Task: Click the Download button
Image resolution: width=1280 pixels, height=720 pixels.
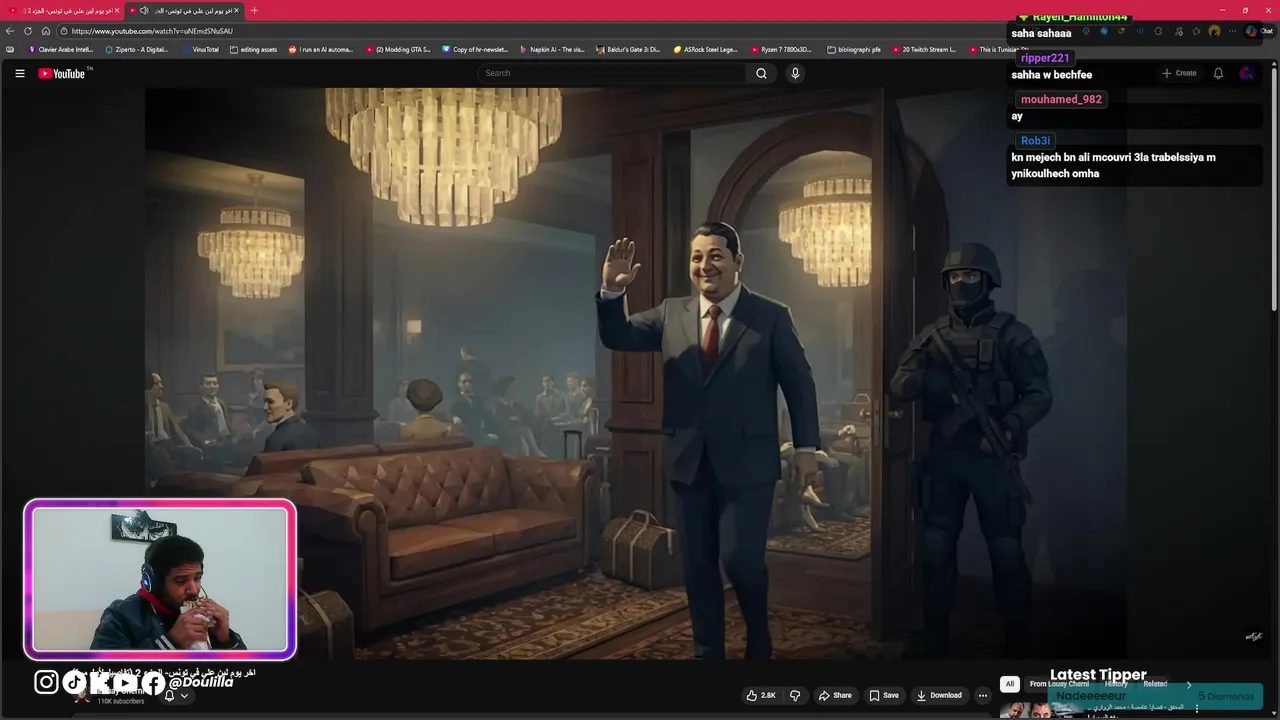Action: pos(939,695)
